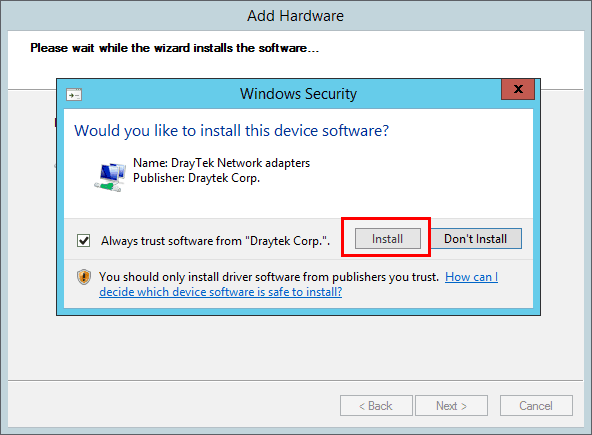Click the Always trust software label text
The width and height of the screenshot is (592, 435).
[216, 241]
